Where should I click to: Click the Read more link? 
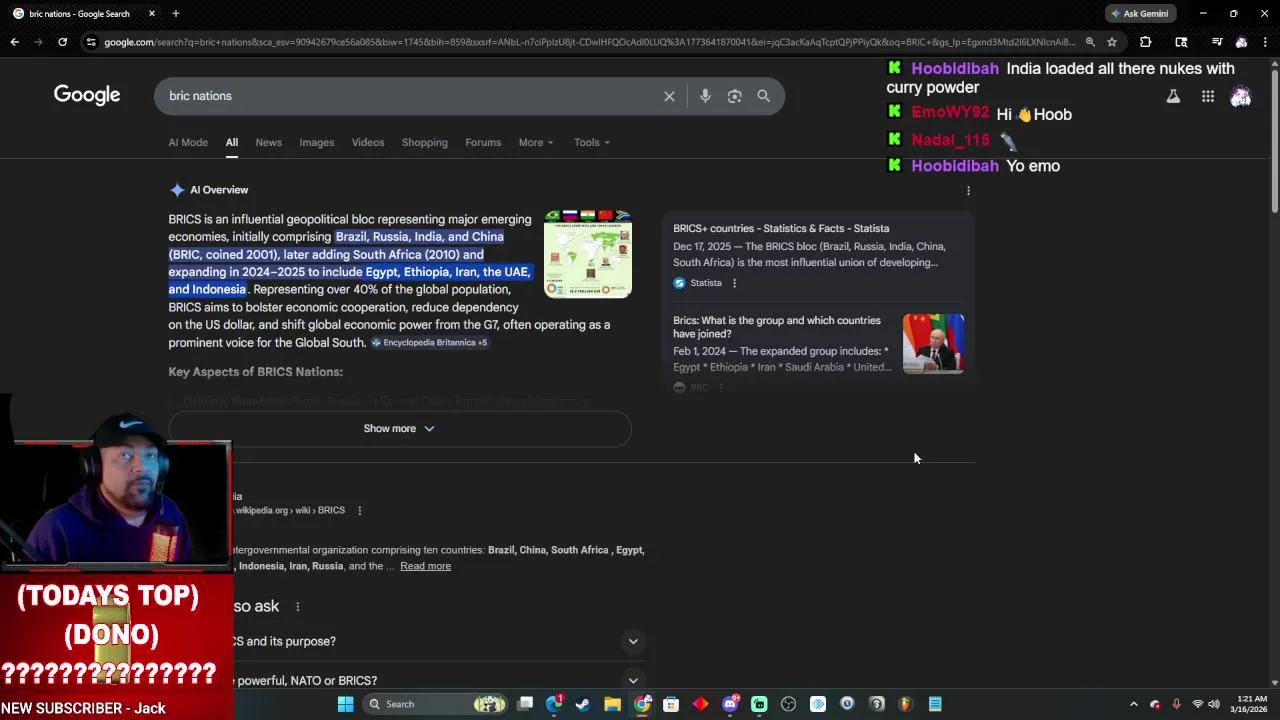425,566
